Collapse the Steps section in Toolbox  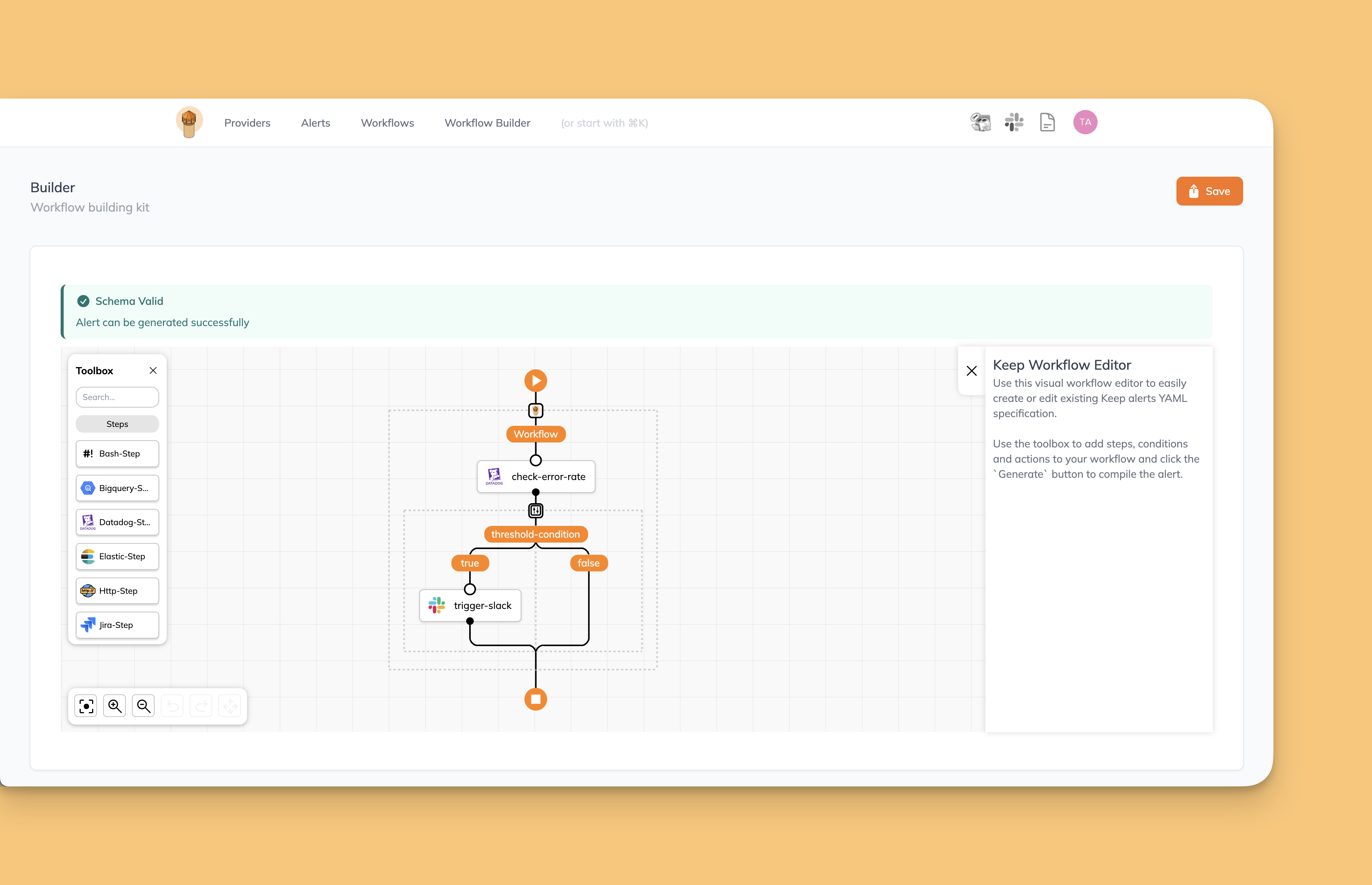pyautogui.click(x=117, y=424)
